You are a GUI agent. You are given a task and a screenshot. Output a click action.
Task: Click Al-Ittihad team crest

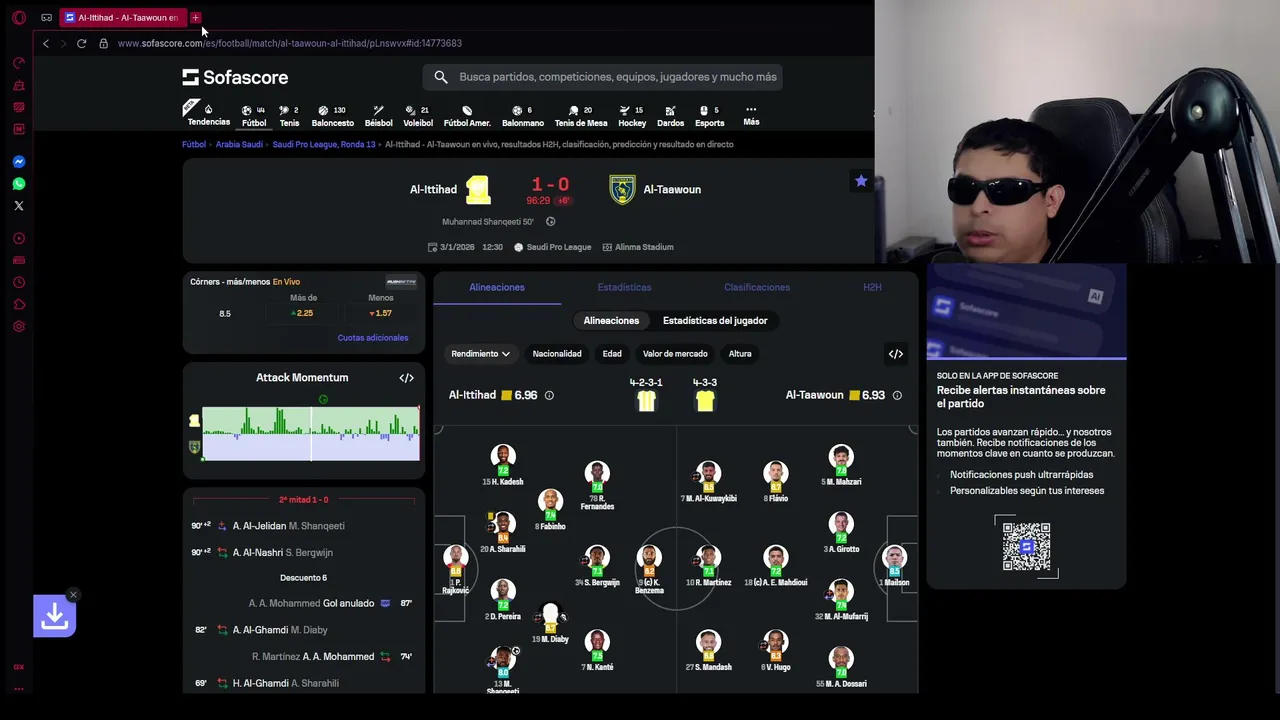477,189
